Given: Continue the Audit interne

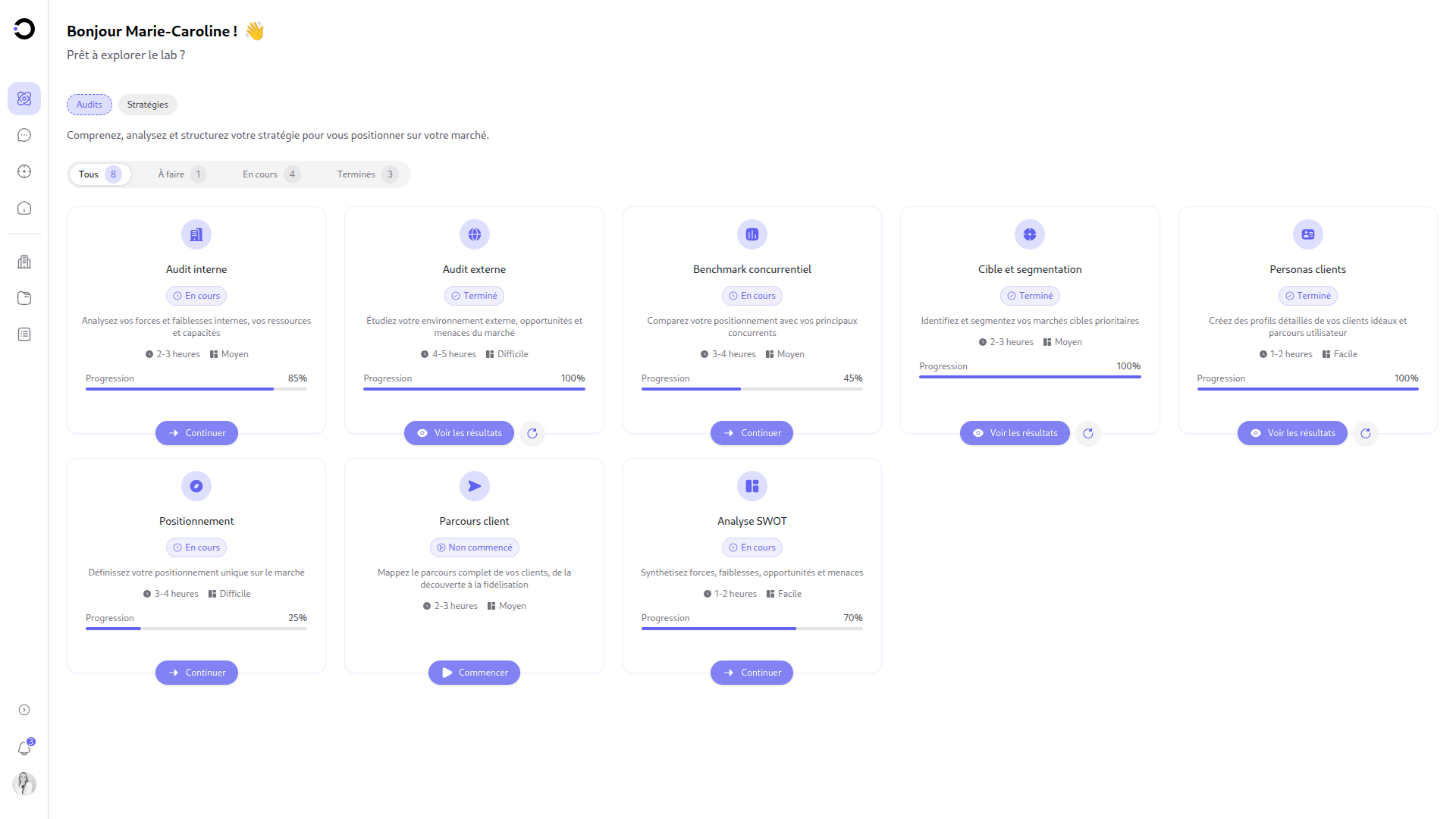Looking at the screenshot, I should (x=196, y=433).
